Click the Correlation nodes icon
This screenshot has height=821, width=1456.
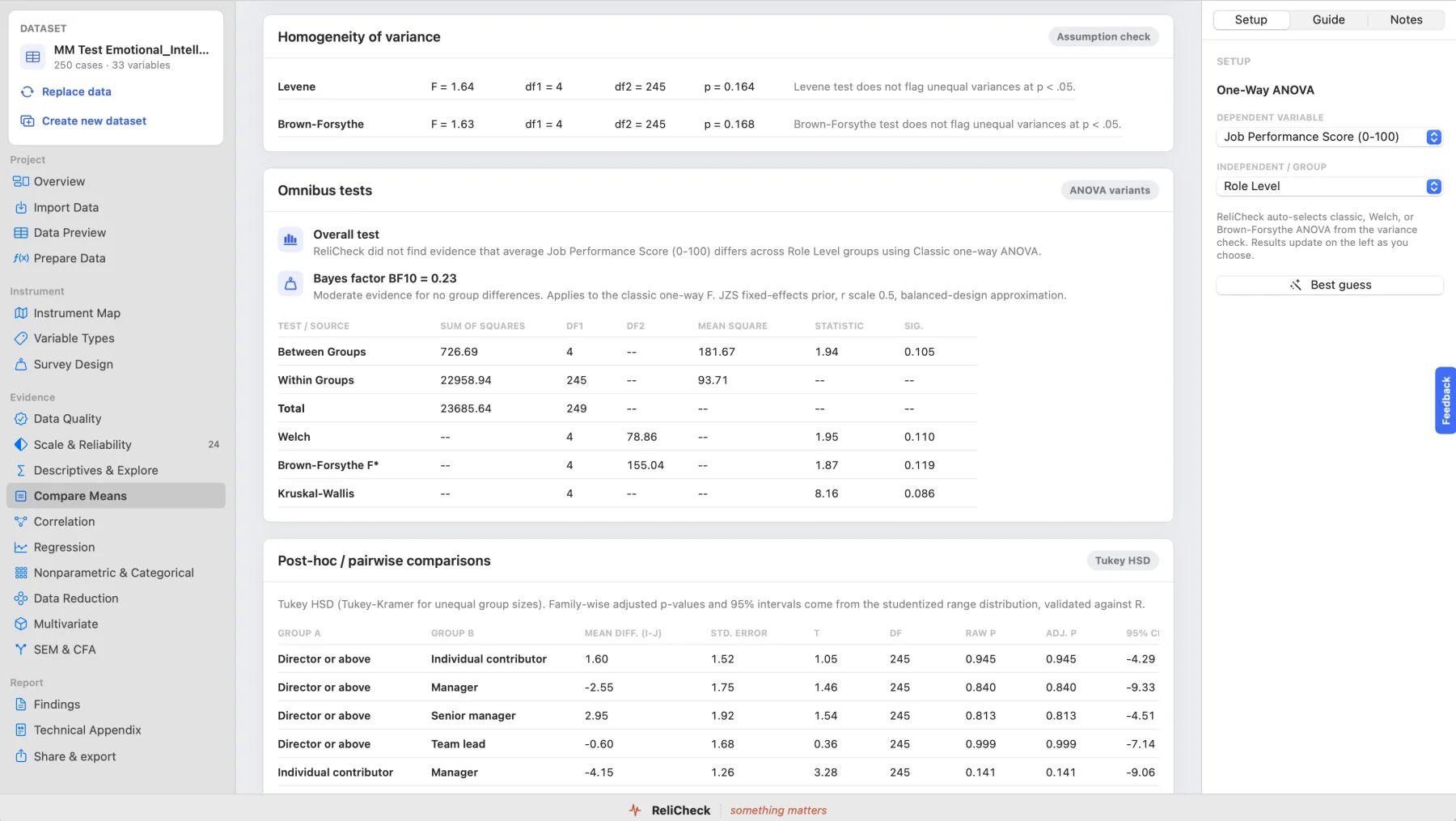coord(21,522)
